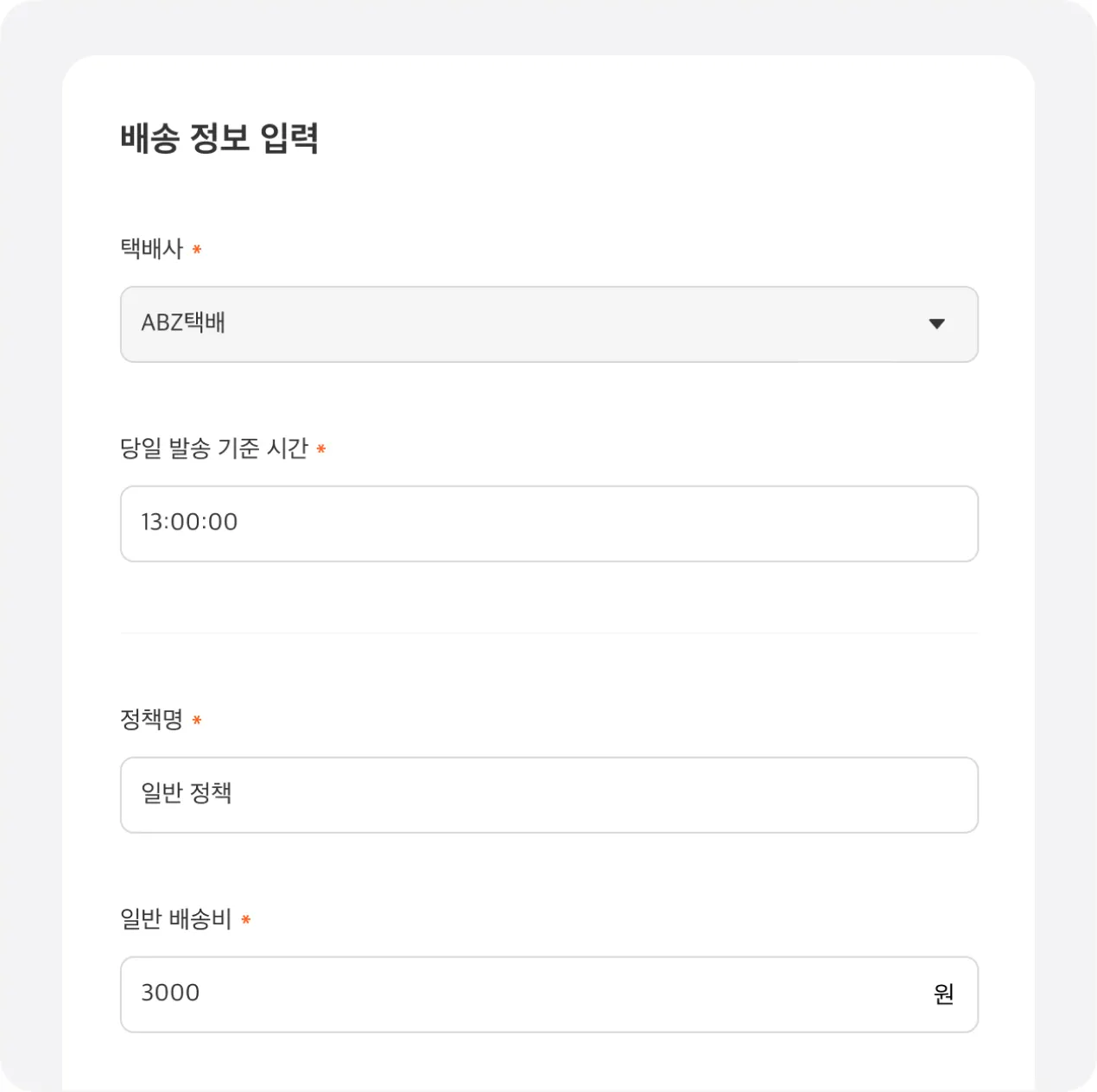Click the 당일 발송 기준 시간 label

pos(214,448)
